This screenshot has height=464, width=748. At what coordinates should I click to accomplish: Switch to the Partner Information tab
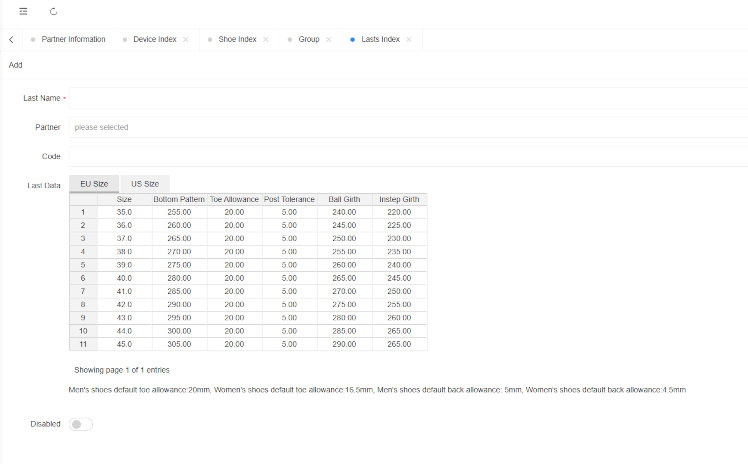(x=73, y=40)
